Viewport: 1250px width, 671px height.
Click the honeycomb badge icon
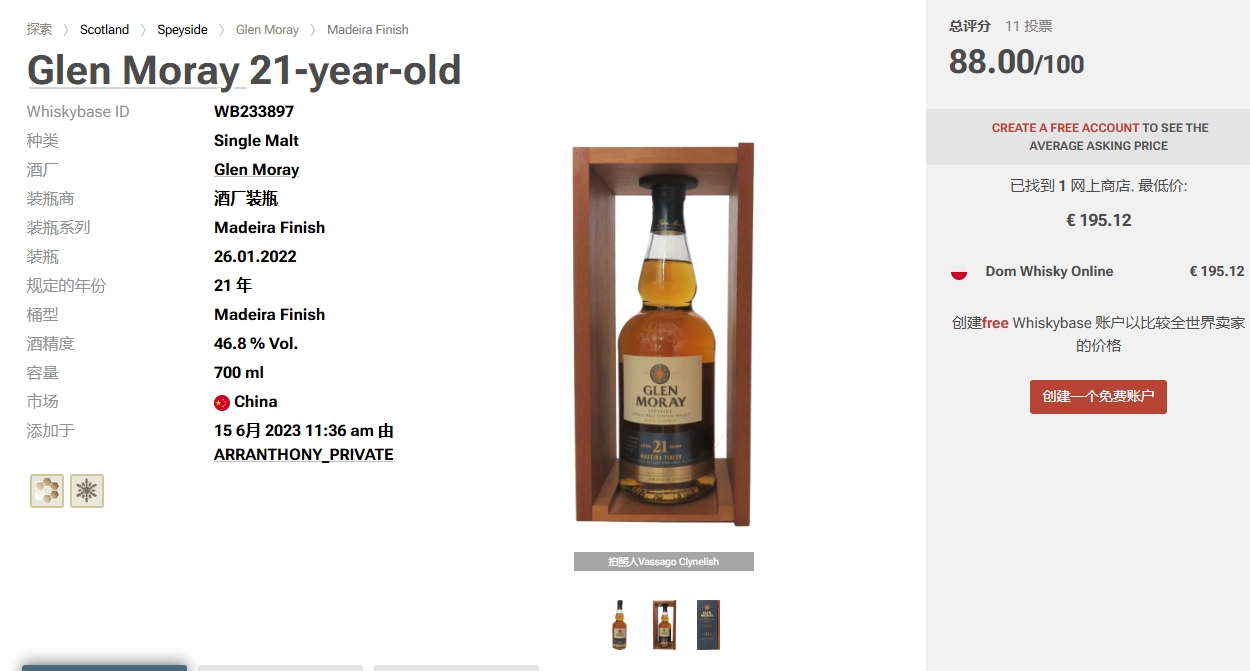[47, 491]
